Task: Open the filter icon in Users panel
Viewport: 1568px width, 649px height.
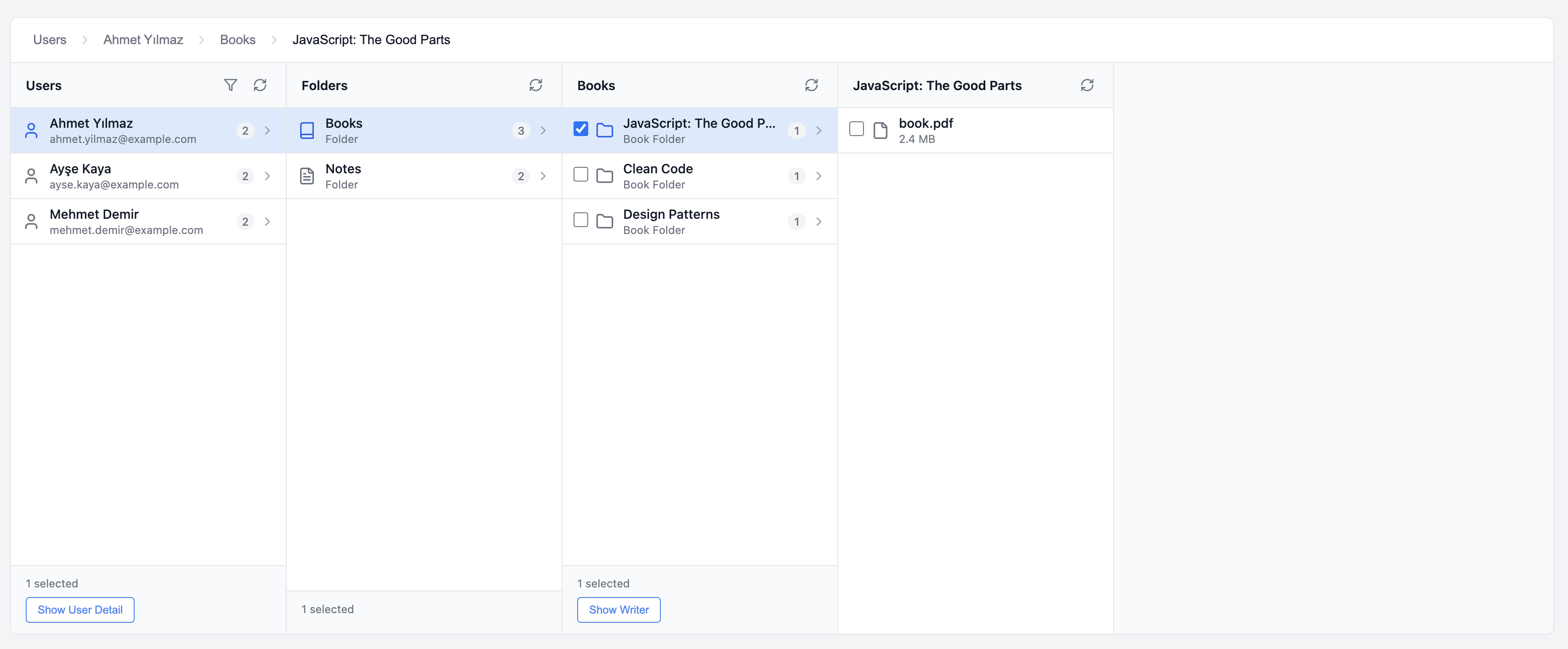Action: pyautogui.click(x=230, y=85)
